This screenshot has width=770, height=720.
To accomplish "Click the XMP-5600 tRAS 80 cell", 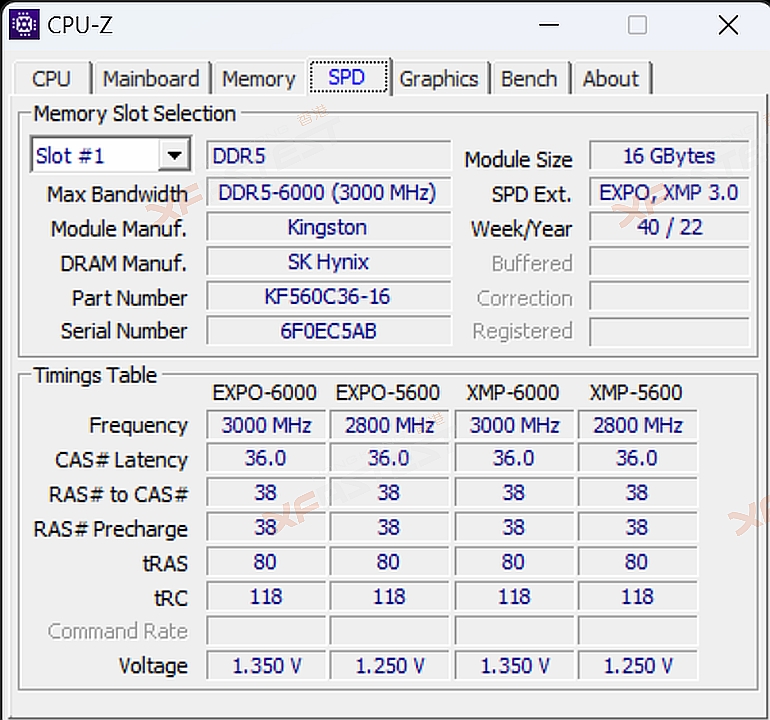I will [x=637, y=562].
